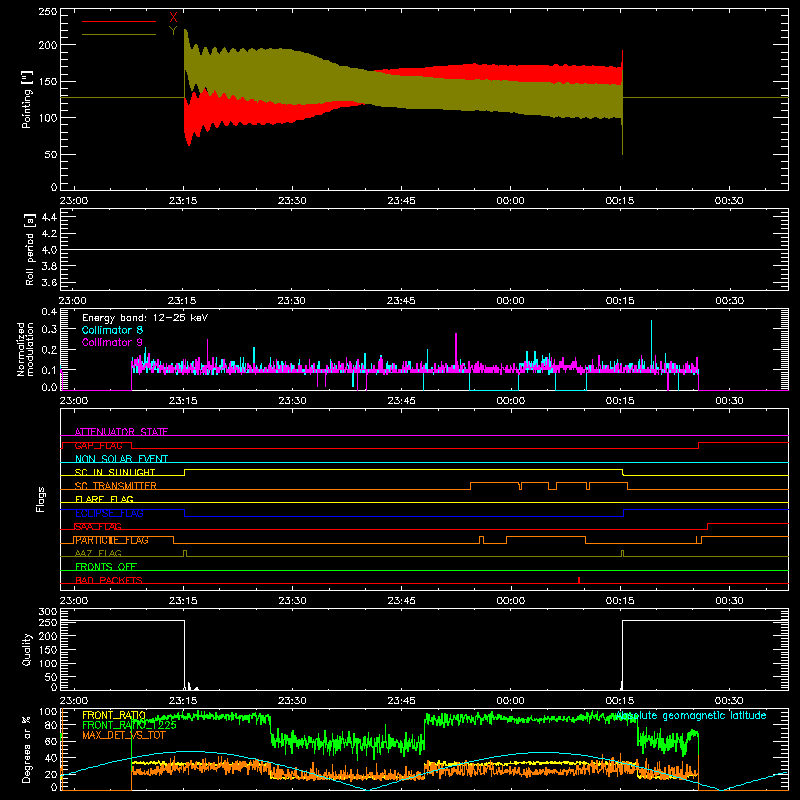Click 00:00 tick on modulation plot
Image resolution: width=800 pixels, height=800 pixels.
coord(511,401)
